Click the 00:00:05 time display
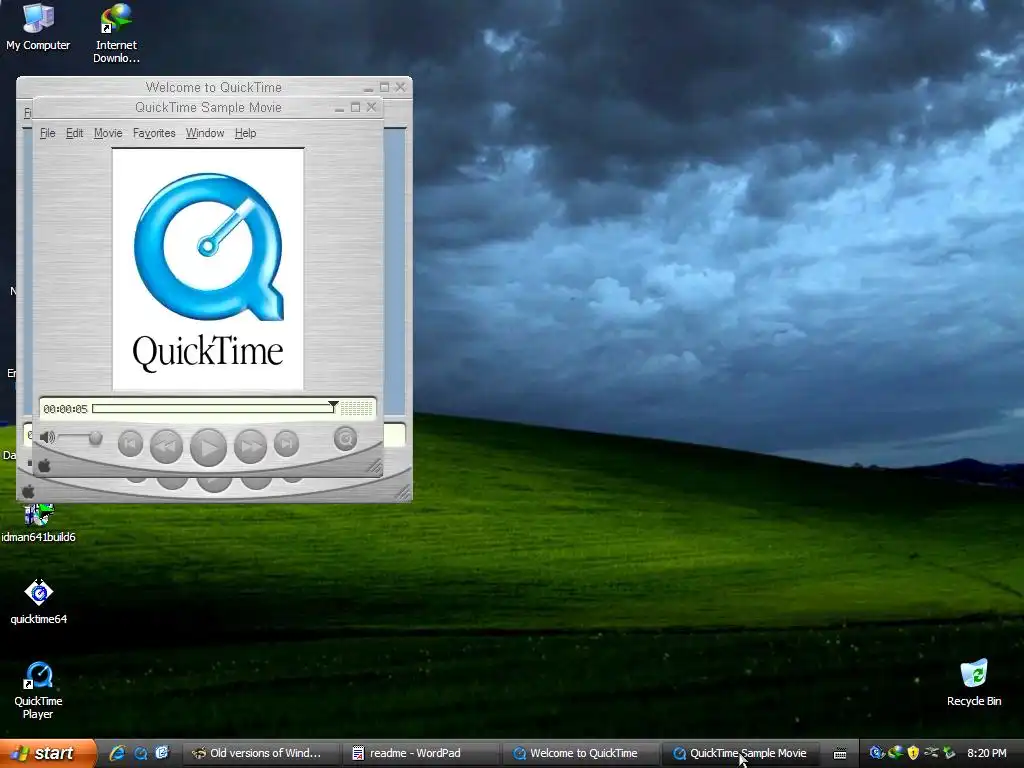This screenshot has width=1024, height=768. click(65, 409)
